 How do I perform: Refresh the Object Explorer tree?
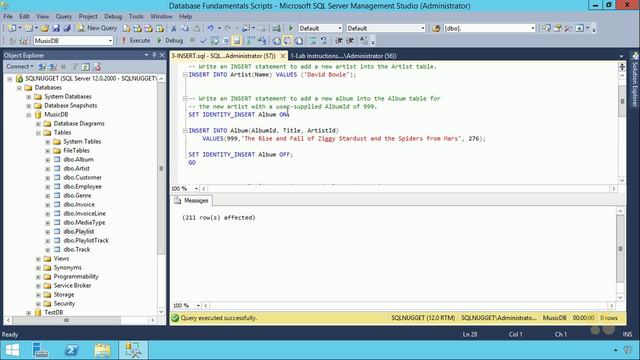click(x=85, y=67)
